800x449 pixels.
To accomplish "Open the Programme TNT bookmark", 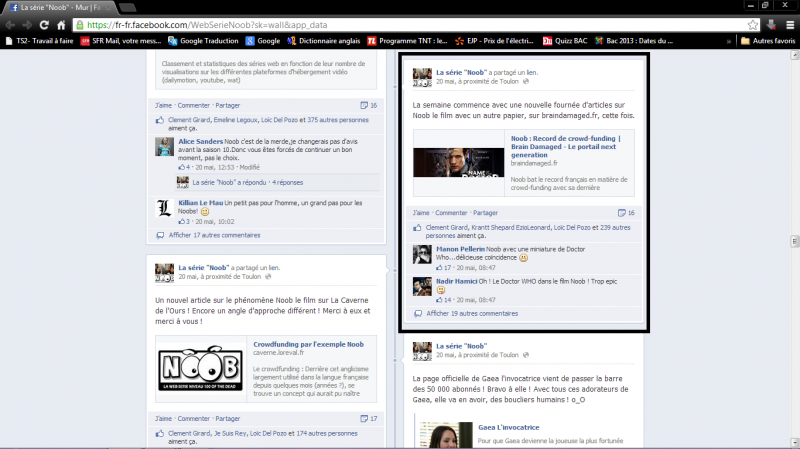I will [408, 41].
